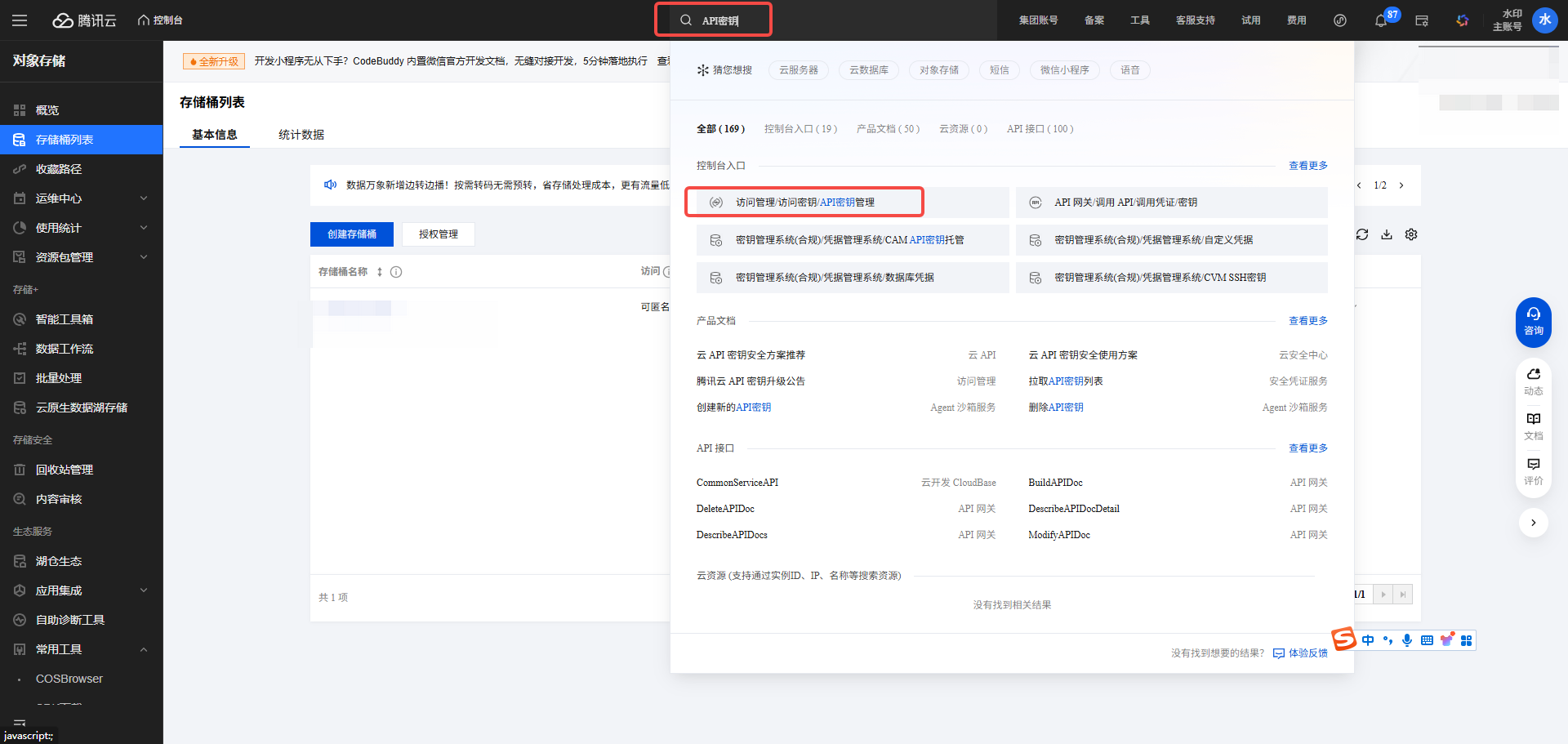
Task: Download the bucket list data
Action: tap(1386, 234)
